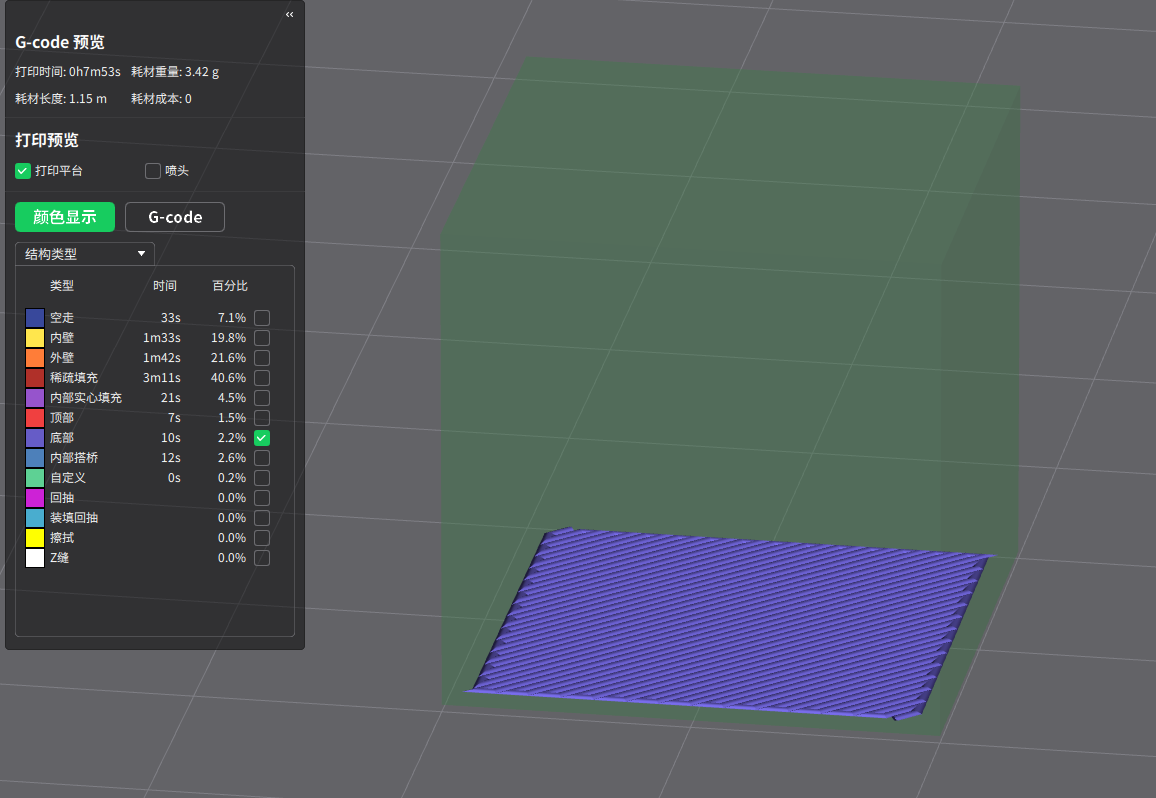Click the 空走 dark blue color swatch
The height and width of the screenshot is (798, 1156).
pos(35,318)
